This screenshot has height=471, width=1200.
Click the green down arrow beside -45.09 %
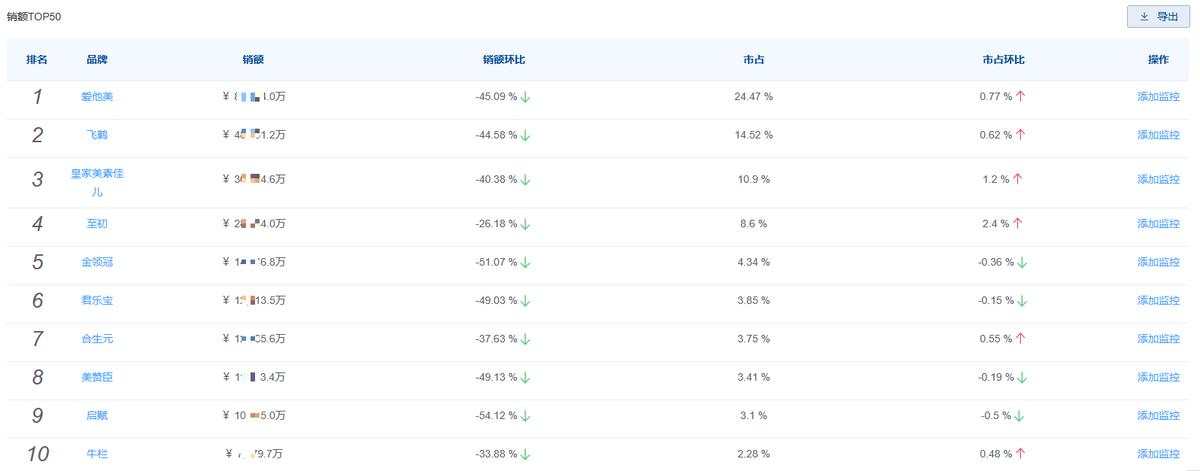tap(525, 97)
